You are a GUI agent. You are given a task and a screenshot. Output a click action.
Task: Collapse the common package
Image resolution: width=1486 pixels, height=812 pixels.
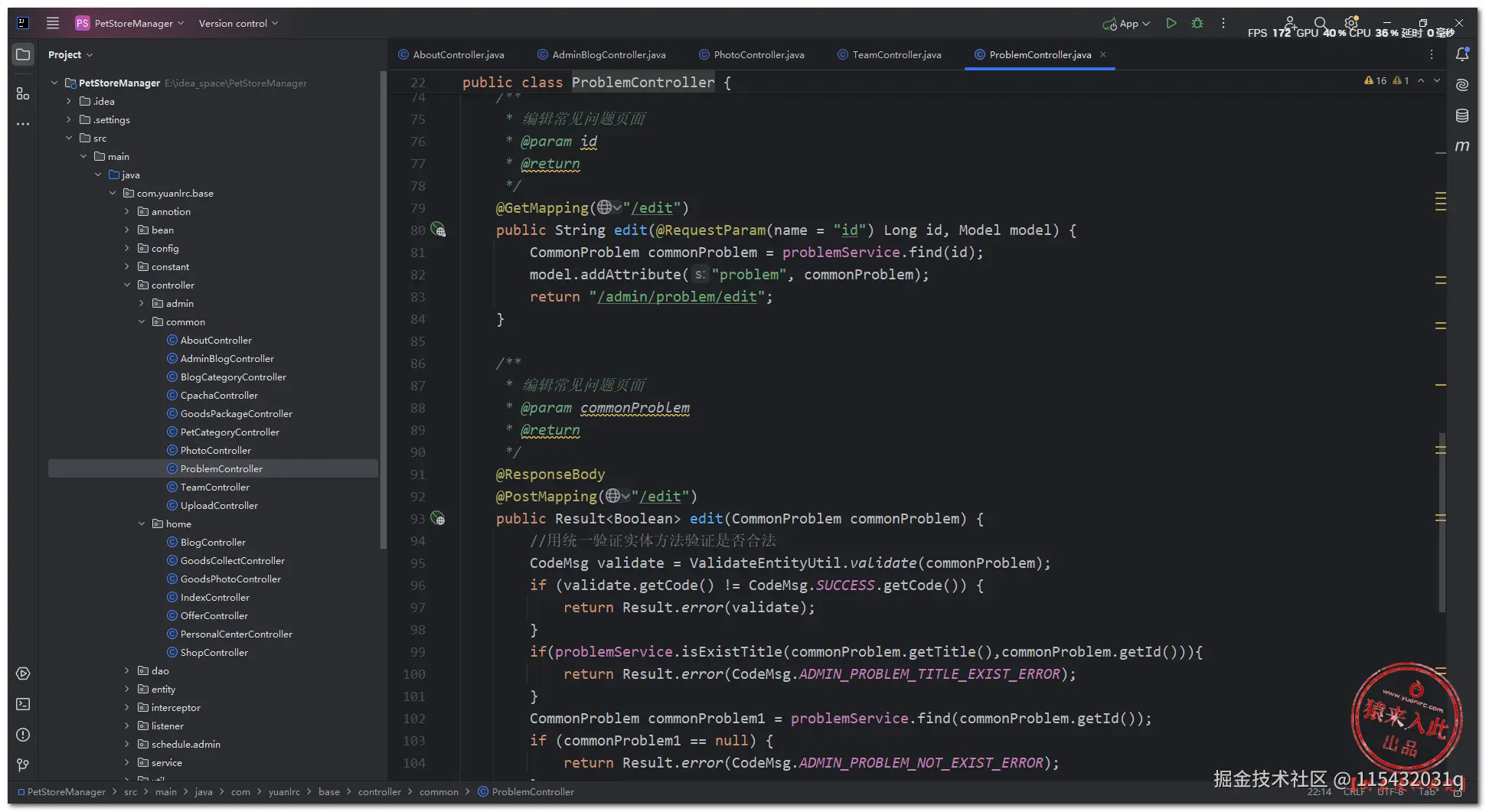[x=142, y=321]
